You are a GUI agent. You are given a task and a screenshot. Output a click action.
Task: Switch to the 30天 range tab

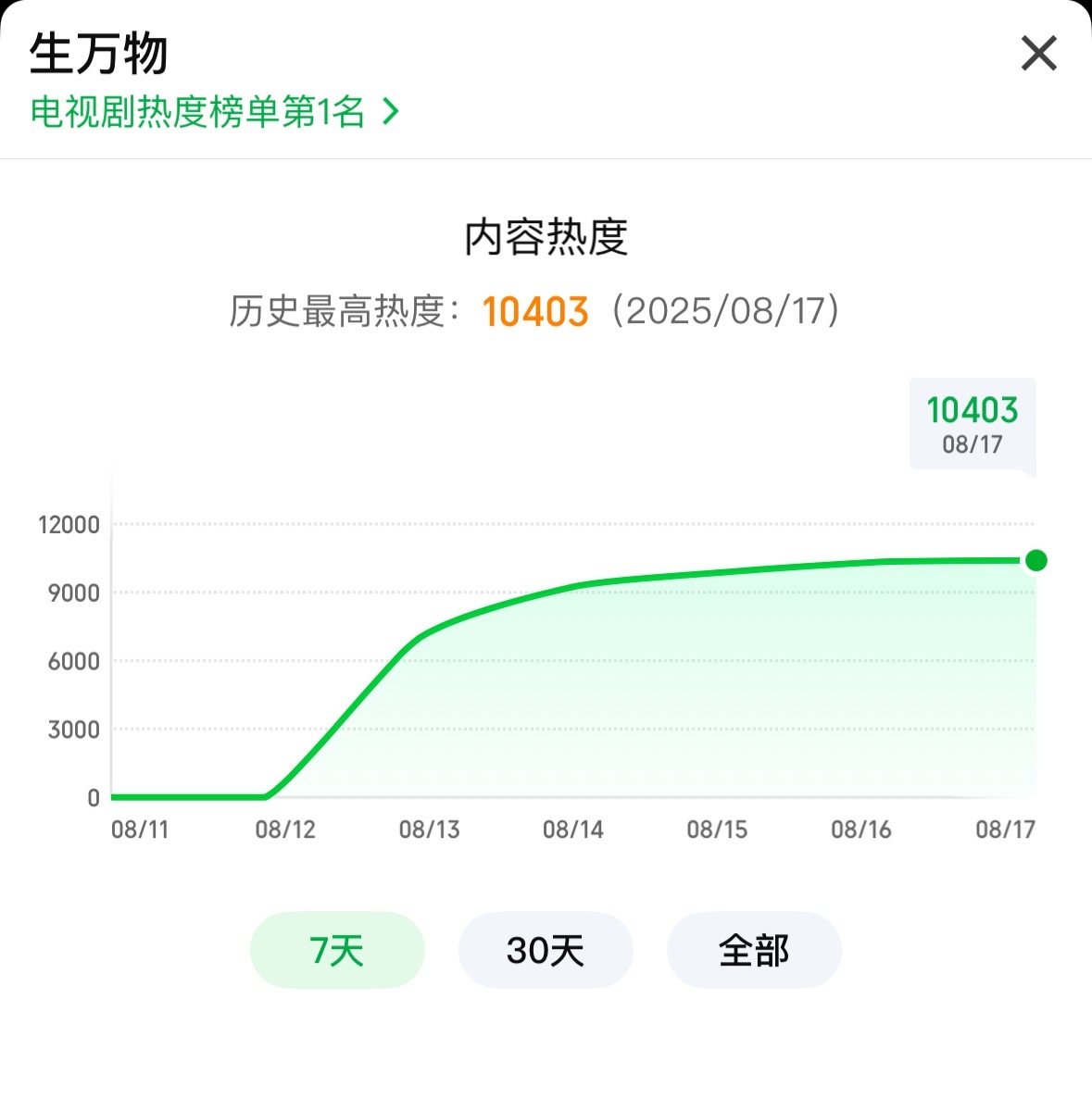(x=546, y=950)
